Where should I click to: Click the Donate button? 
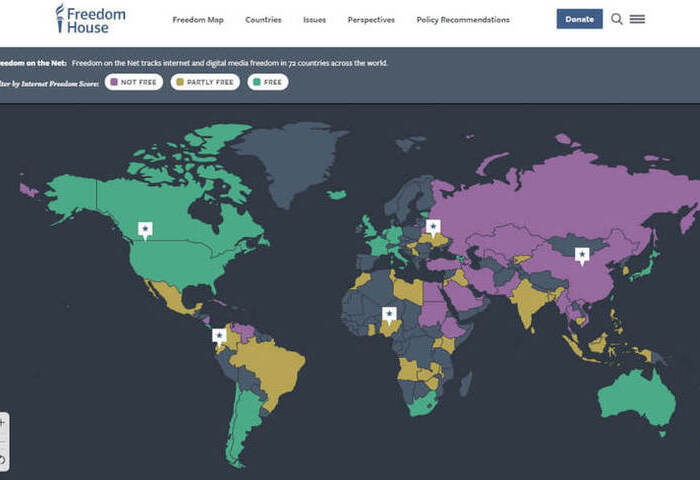pos(579,19)
